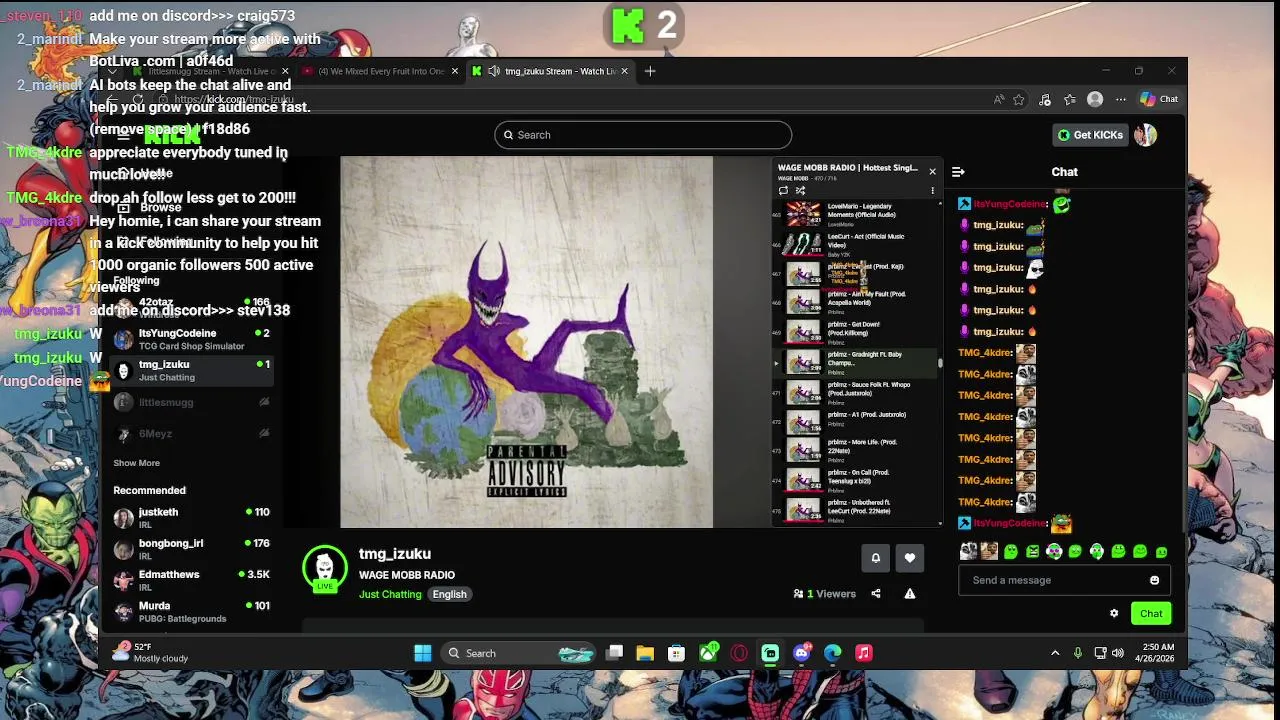Close the WAGE MOBB RADIO playlist panel
The width and height of the screenshot is (1280, 720).
[932, 171]
